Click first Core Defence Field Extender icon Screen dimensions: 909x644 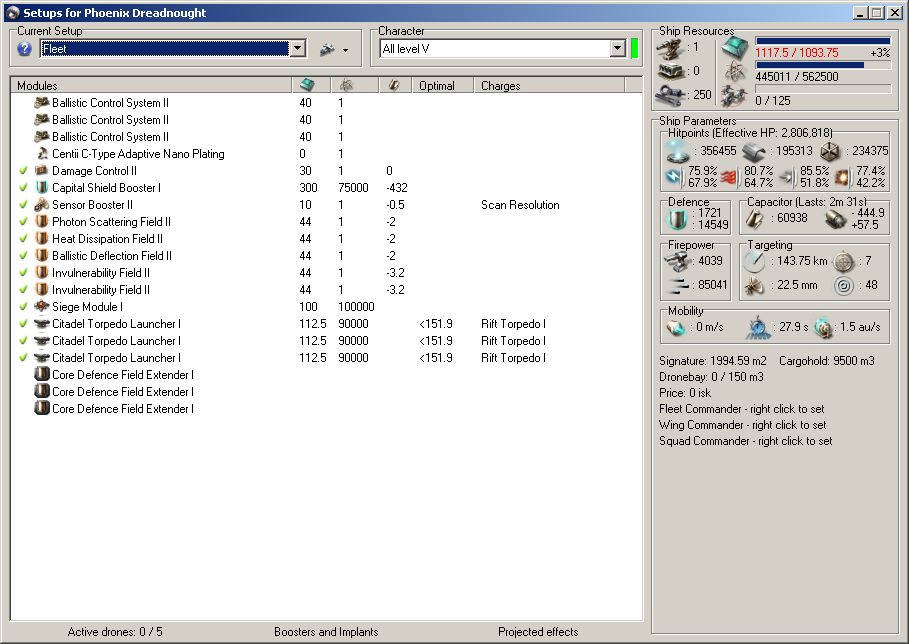[42, 374]
